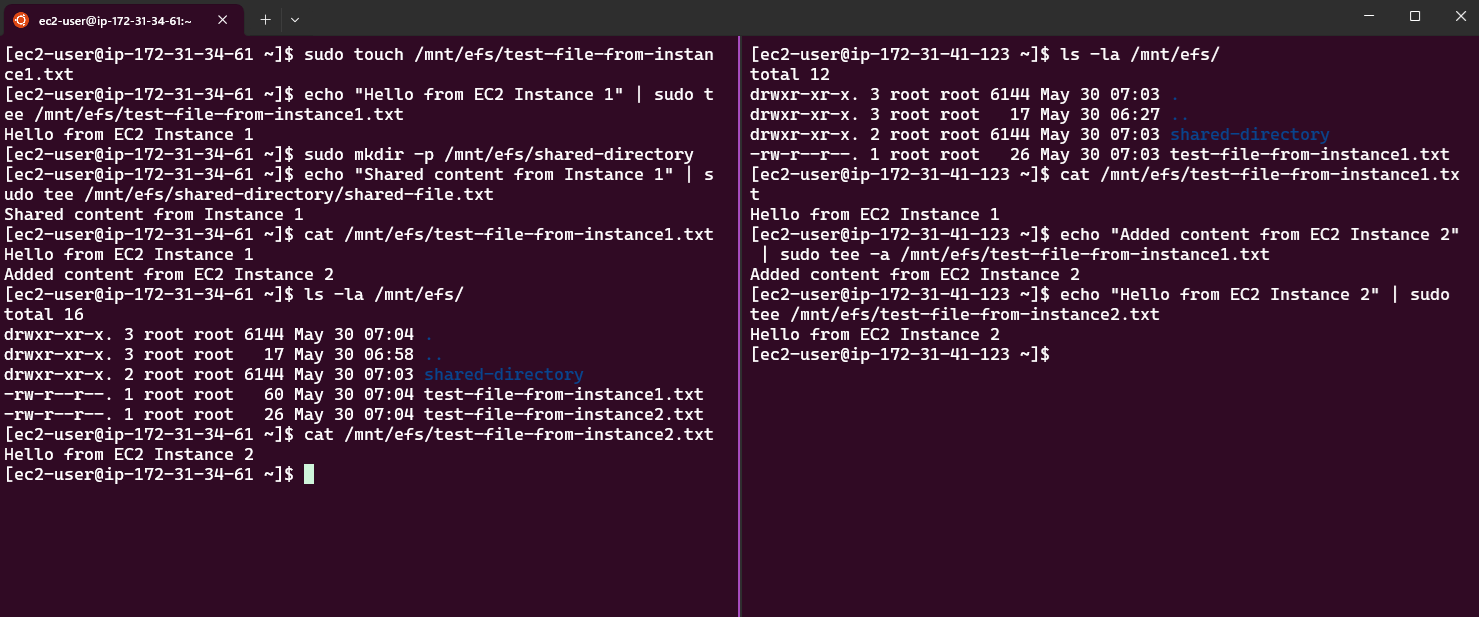Screen dimensions: 1479x617
Task: Click test-file-from-instance2.txt in the left ls output
Action: [x=564, y=414]
